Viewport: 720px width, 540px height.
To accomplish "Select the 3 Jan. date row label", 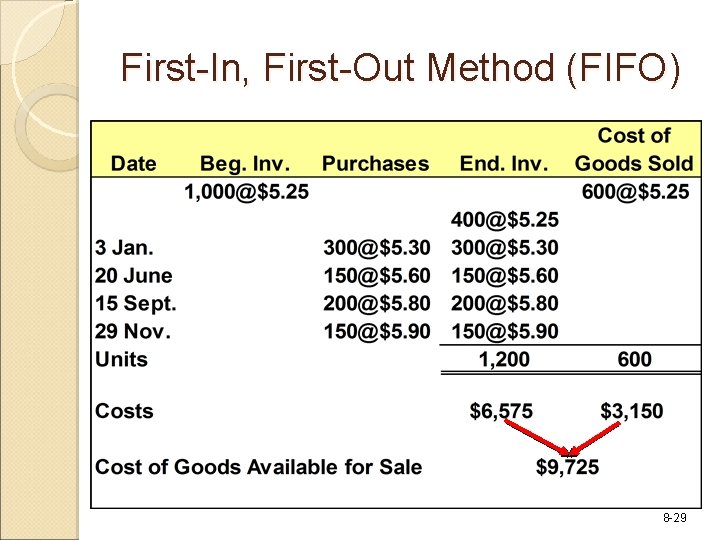I will point(124,248).
